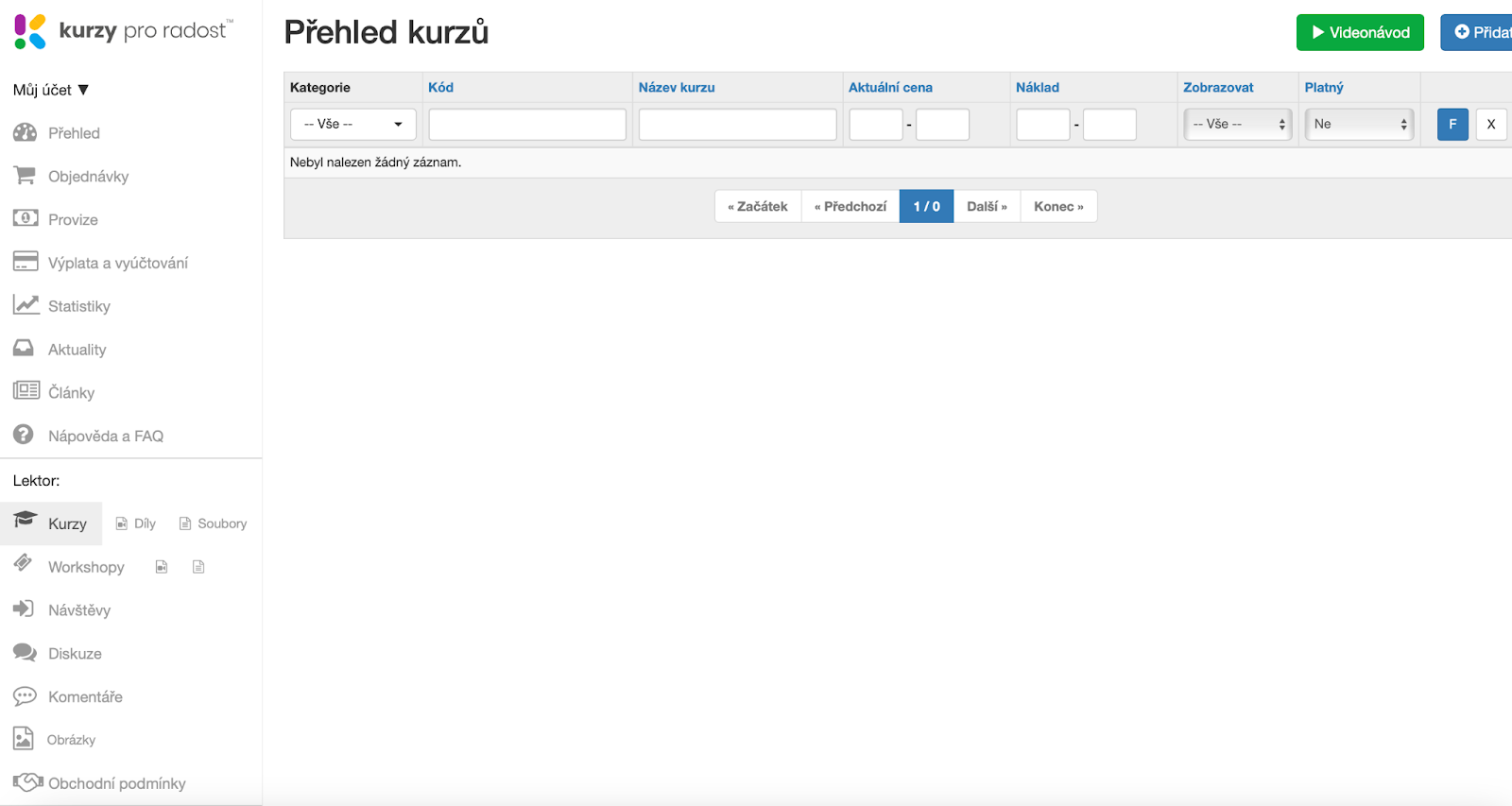Open Návštěvy menu item
The width and height of the screenshot is (1512, 806).
pyautogui.click(x=79, y=610)
